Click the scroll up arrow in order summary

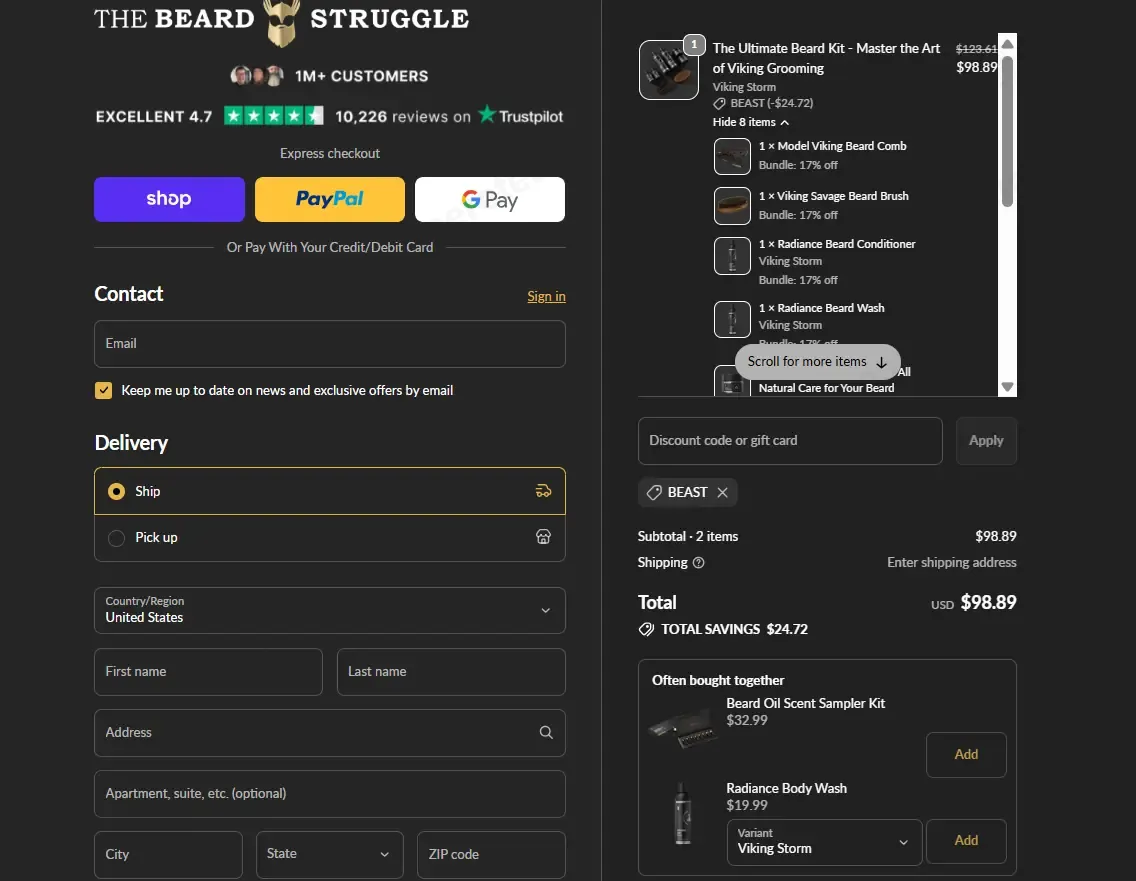point(1007,43)
